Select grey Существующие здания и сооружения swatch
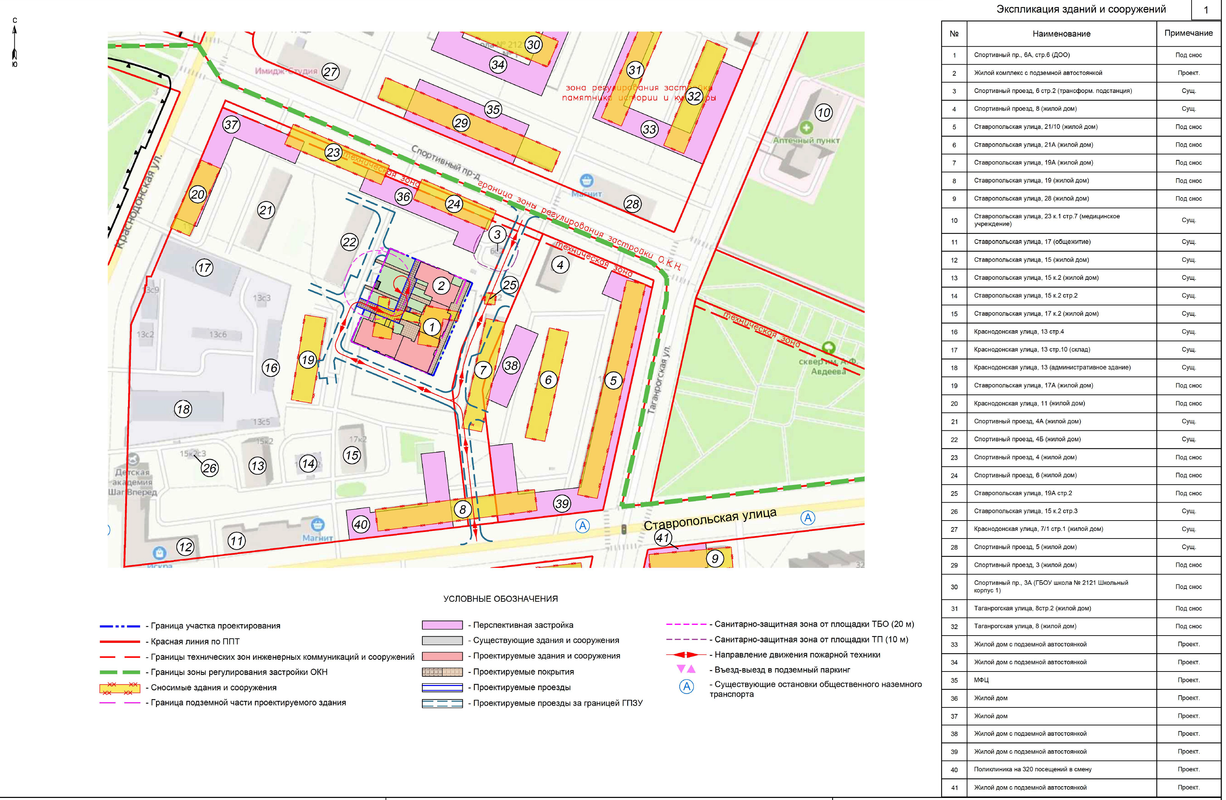 pyautogui.click(x=441, y=640)
